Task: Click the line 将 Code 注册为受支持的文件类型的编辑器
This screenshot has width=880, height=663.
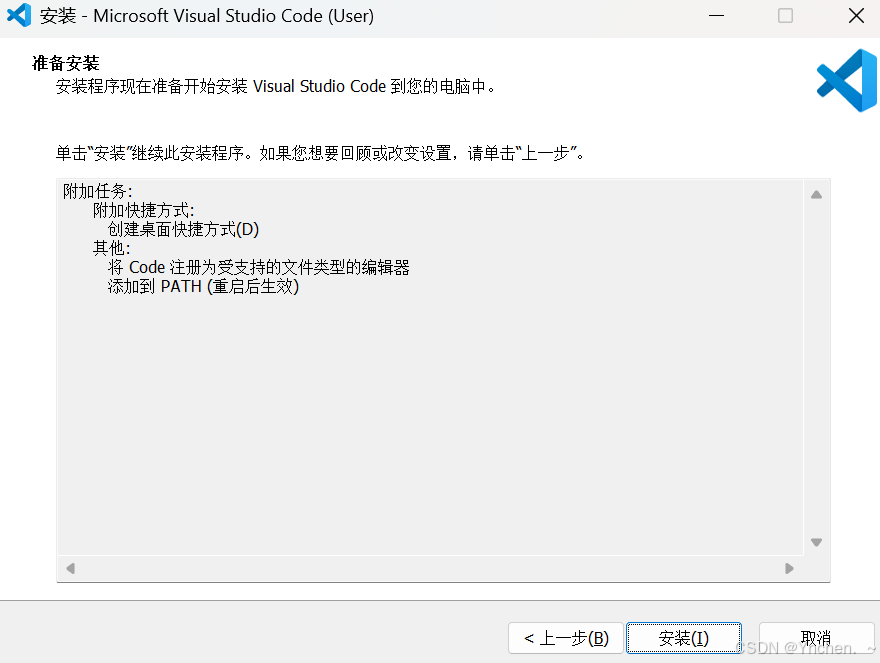Action: tap(259, 267)
